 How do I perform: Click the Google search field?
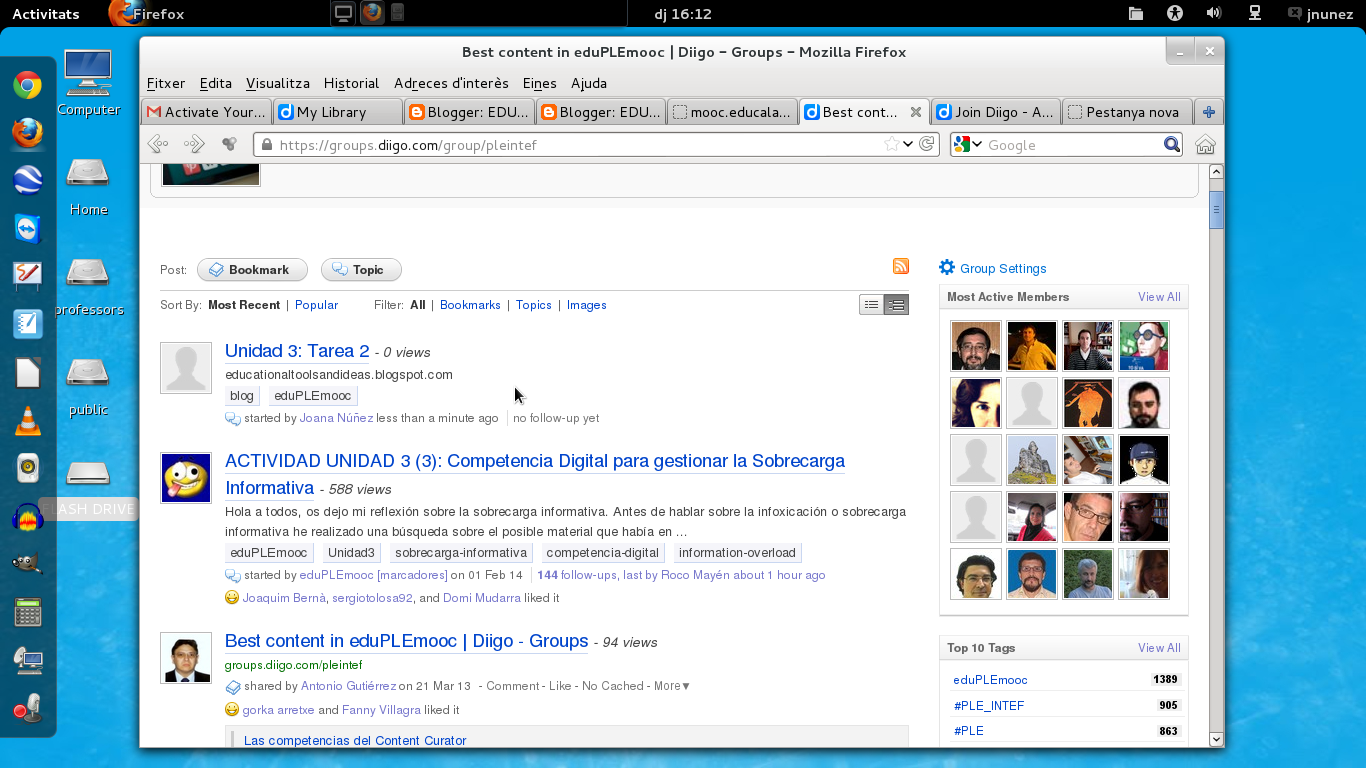pyautogui.click(x=1072, y=145)
